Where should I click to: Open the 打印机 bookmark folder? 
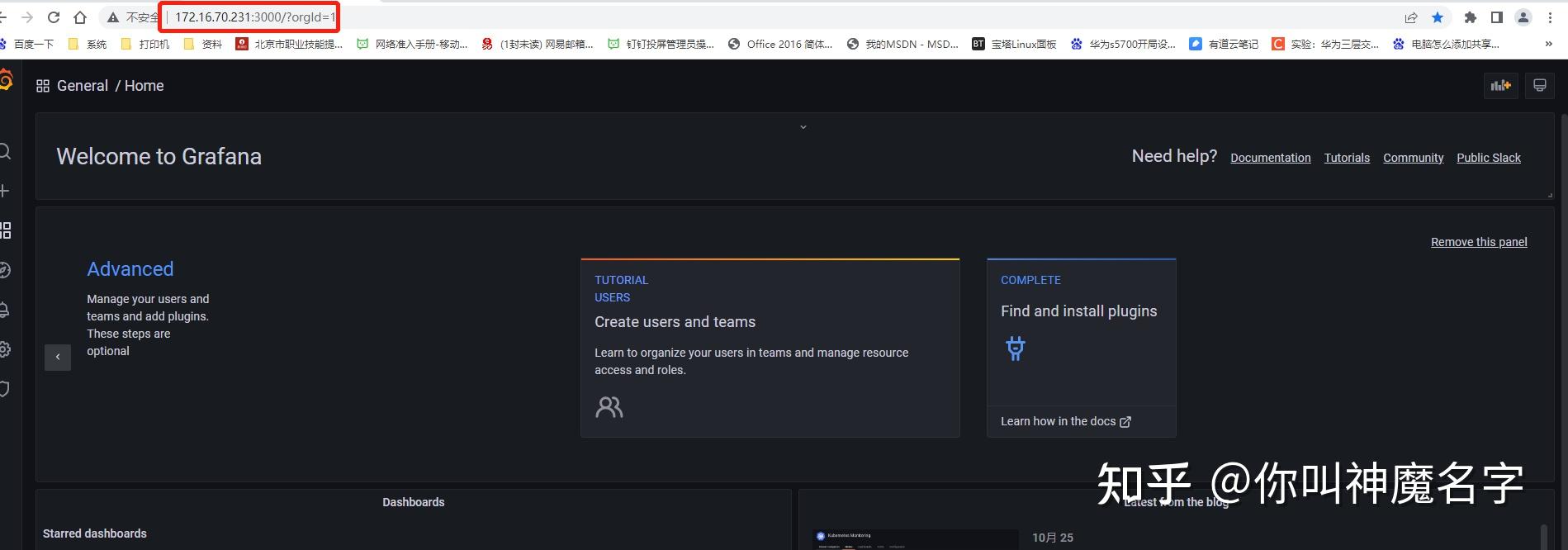point(144,45)
